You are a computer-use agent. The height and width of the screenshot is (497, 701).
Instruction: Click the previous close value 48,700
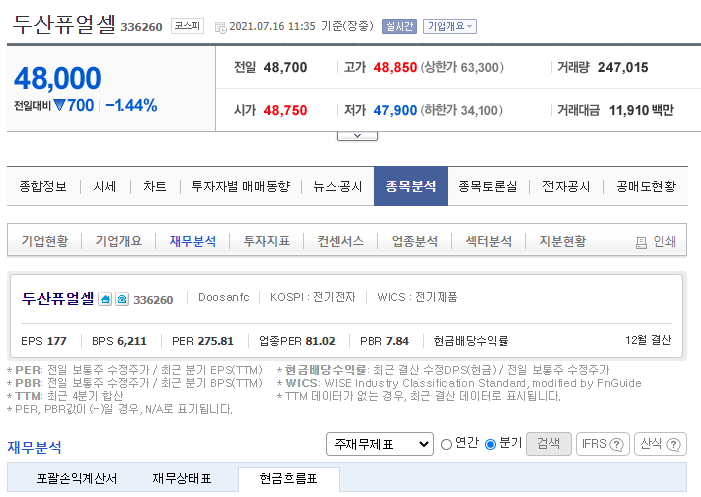(285, 67)
